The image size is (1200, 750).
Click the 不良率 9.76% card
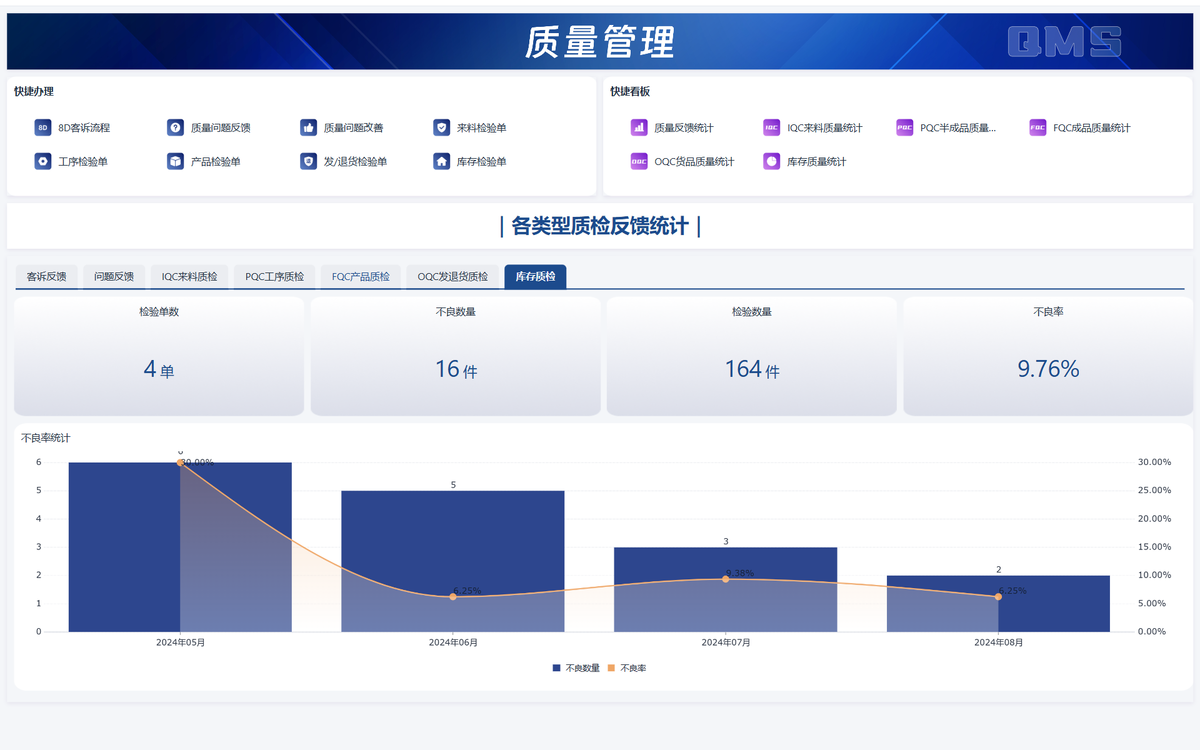point(1048,356)
